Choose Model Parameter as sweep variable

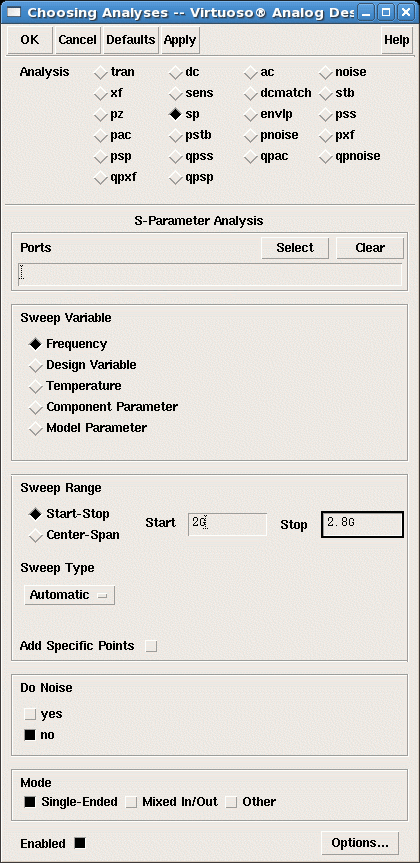click(x=36, y=428)
